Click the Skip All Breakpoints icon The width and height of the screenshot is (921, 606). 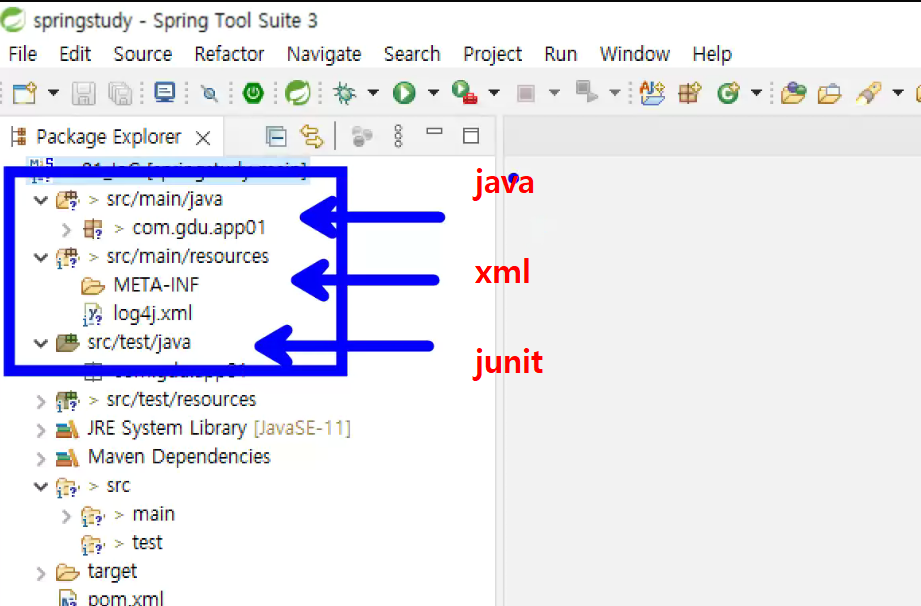click(x=209, y=93)
